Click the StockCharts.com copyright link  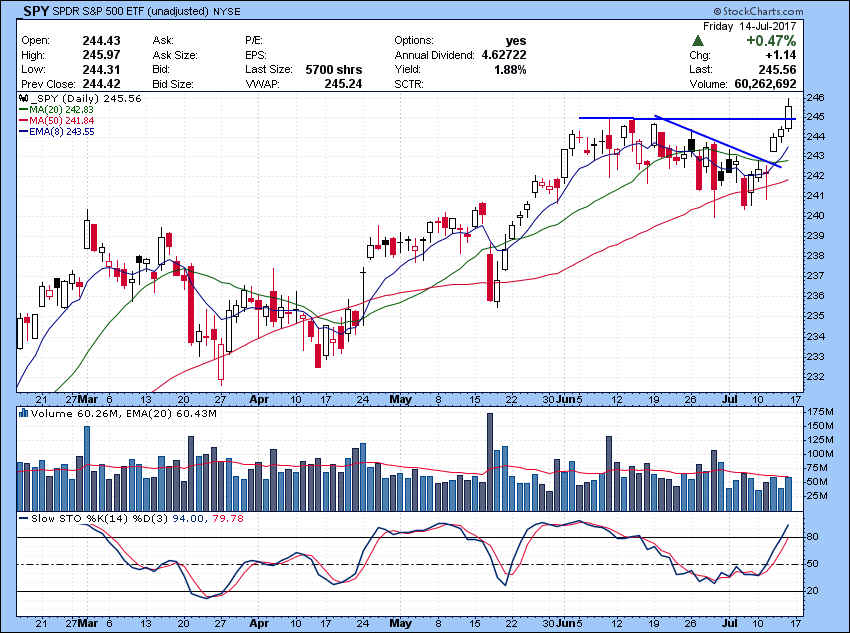pos(758,11)
